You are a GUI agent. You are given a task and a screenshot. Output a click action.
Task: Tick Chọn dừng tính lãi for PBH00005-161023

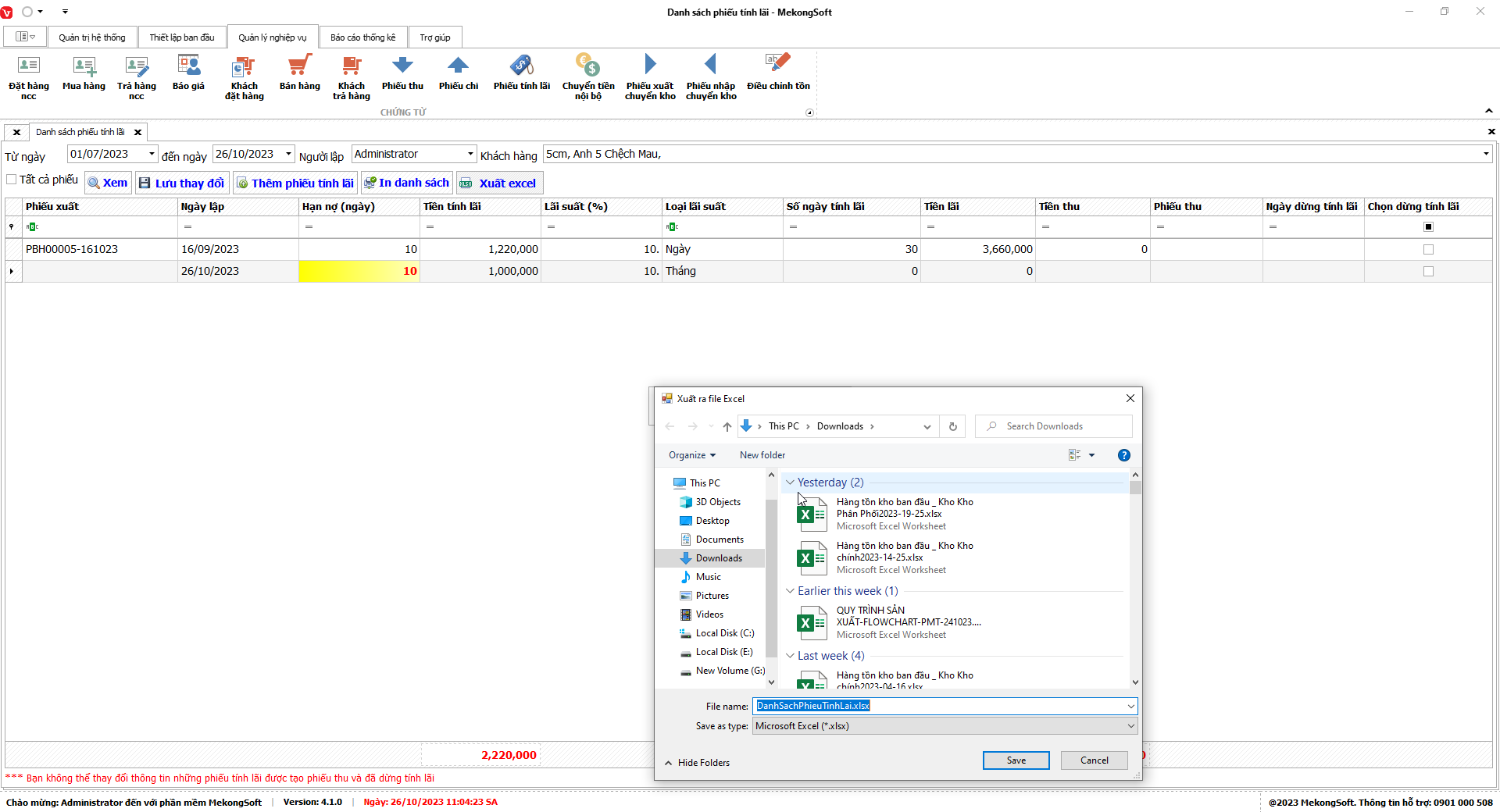[x=1428, y=250]
